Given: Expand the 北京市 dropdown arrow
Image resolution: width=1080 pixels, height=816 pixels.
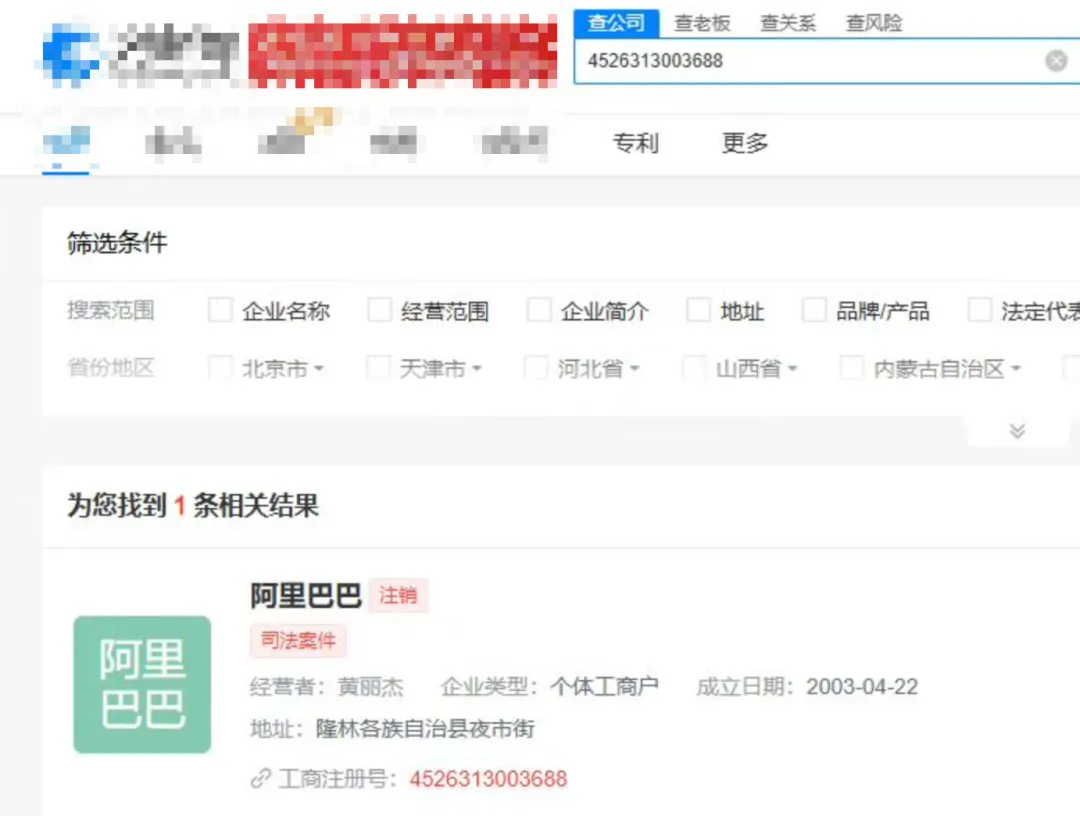Looking at the screenshot, I should 318,369.
